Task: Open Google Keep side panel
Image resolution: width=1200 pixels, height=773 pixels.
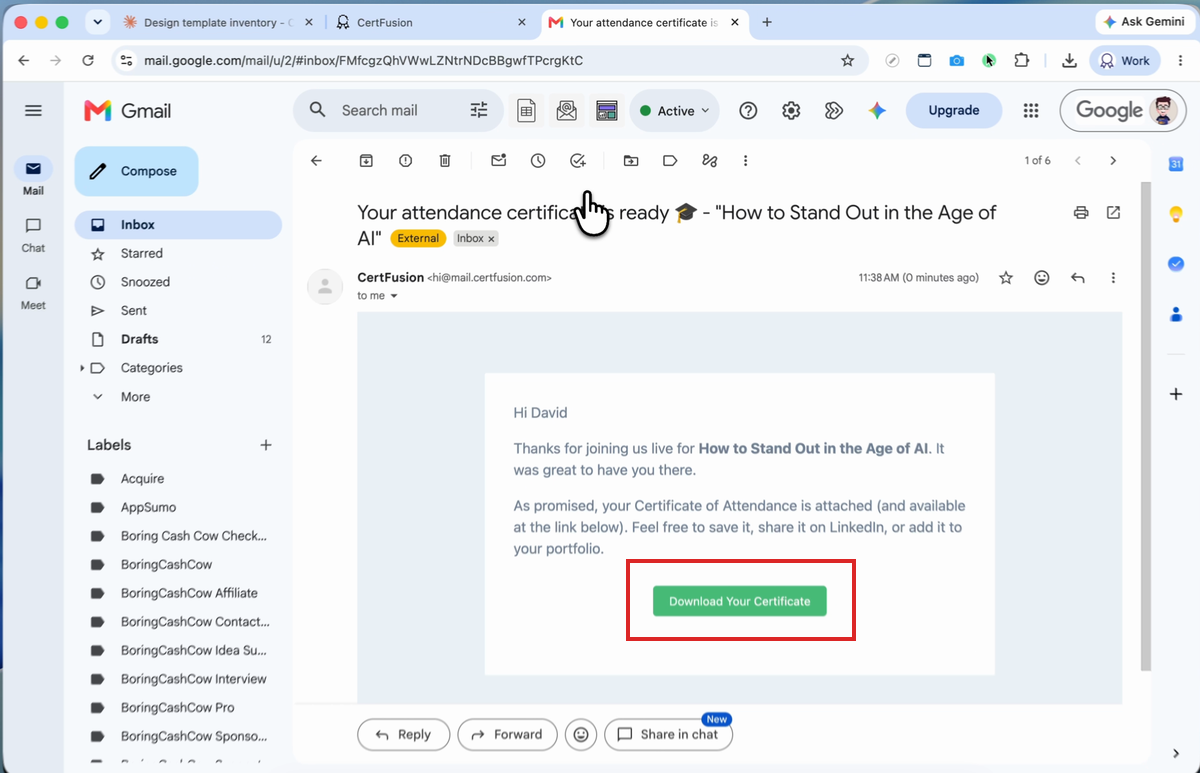Action: 1176,214
